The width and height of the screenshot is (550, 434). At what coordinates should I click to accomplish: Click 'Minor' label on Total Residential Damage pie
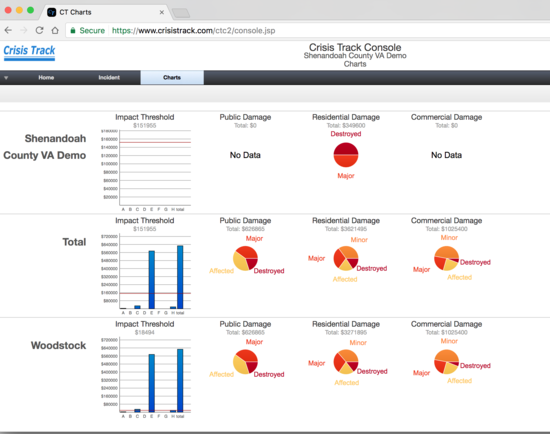[359, 240]
